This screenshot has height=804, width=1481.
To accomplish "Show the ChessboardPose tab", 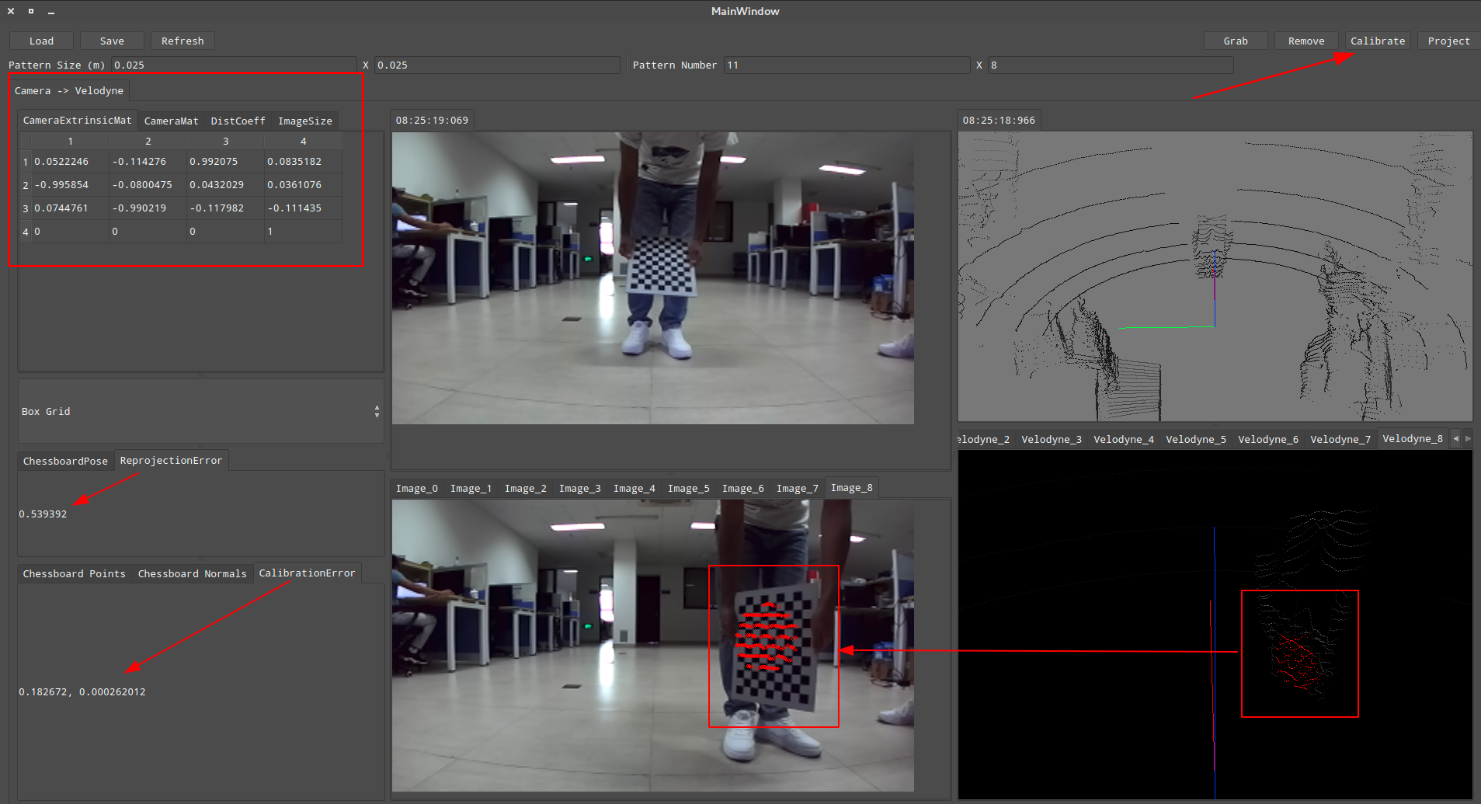I will 65,461.
